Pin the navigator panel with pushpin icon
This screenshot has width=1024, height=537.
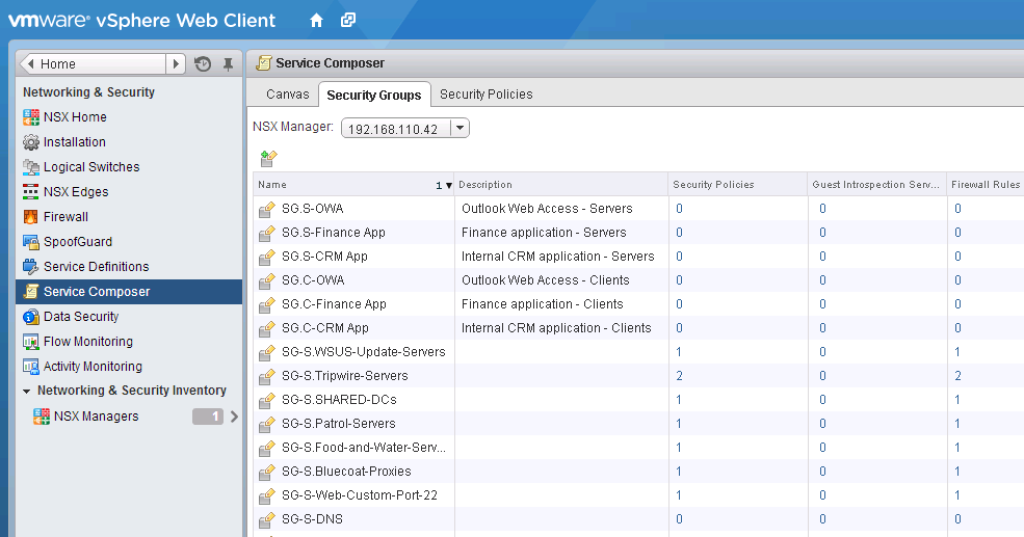(228, 64)
